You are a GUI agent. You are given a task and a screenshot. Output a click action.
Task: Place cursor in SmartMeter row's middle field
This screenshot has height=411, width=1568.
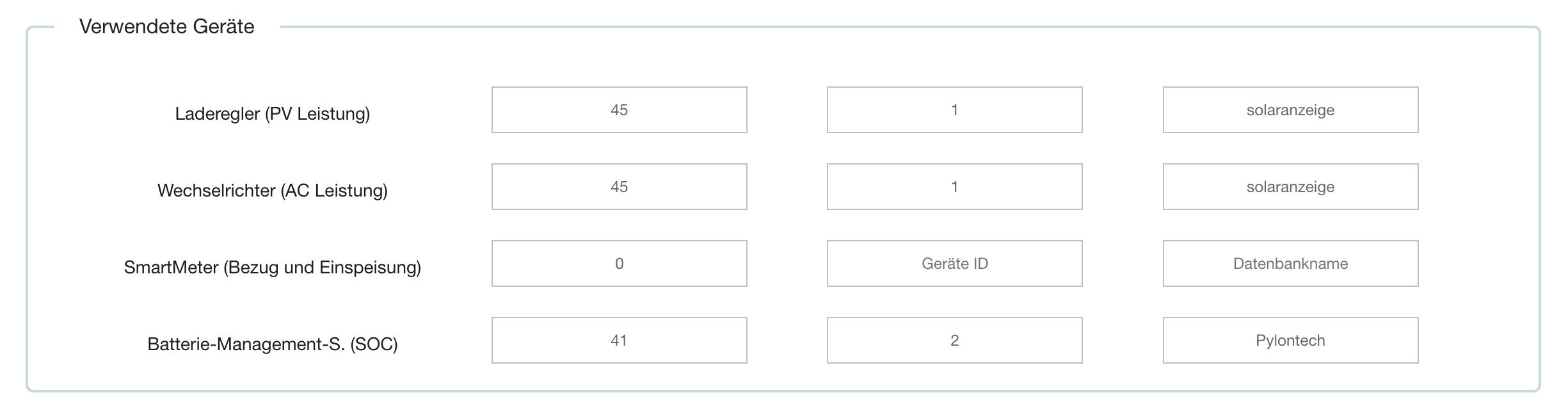click(x=954, y=264)
